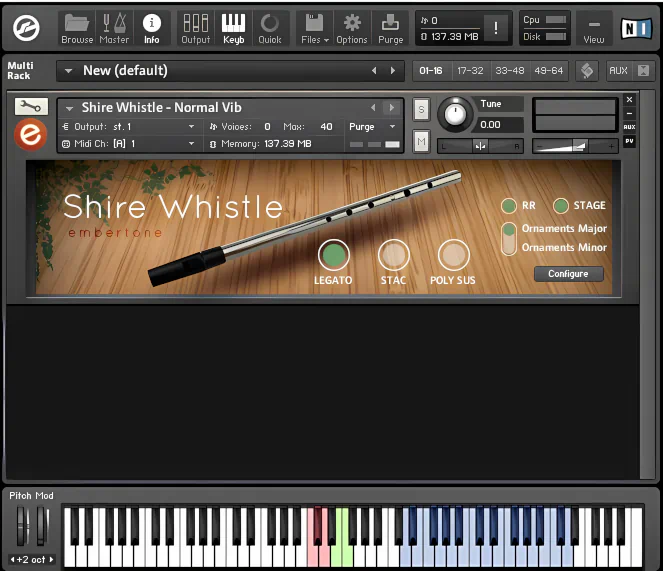Switch to rack page 17-32
Viewport: 663px width, 571px height.
point(470,71)
